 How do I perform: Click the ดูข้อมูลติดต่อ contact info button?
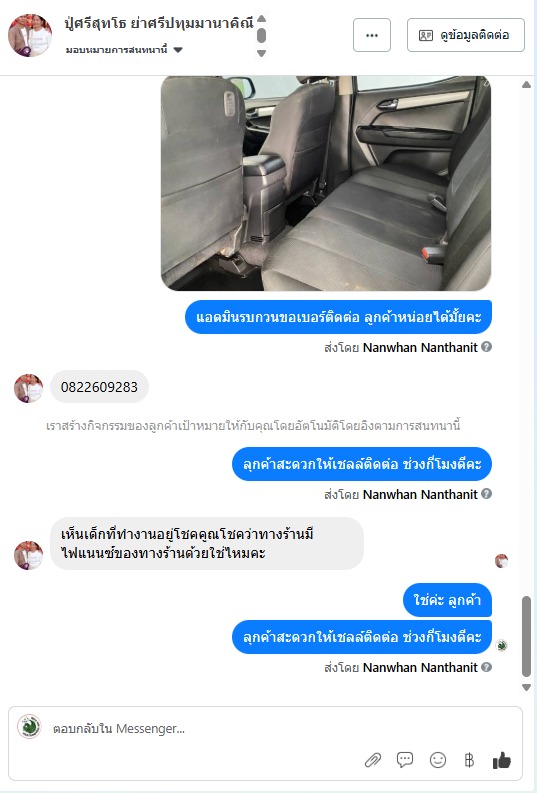tap(466, 35)
